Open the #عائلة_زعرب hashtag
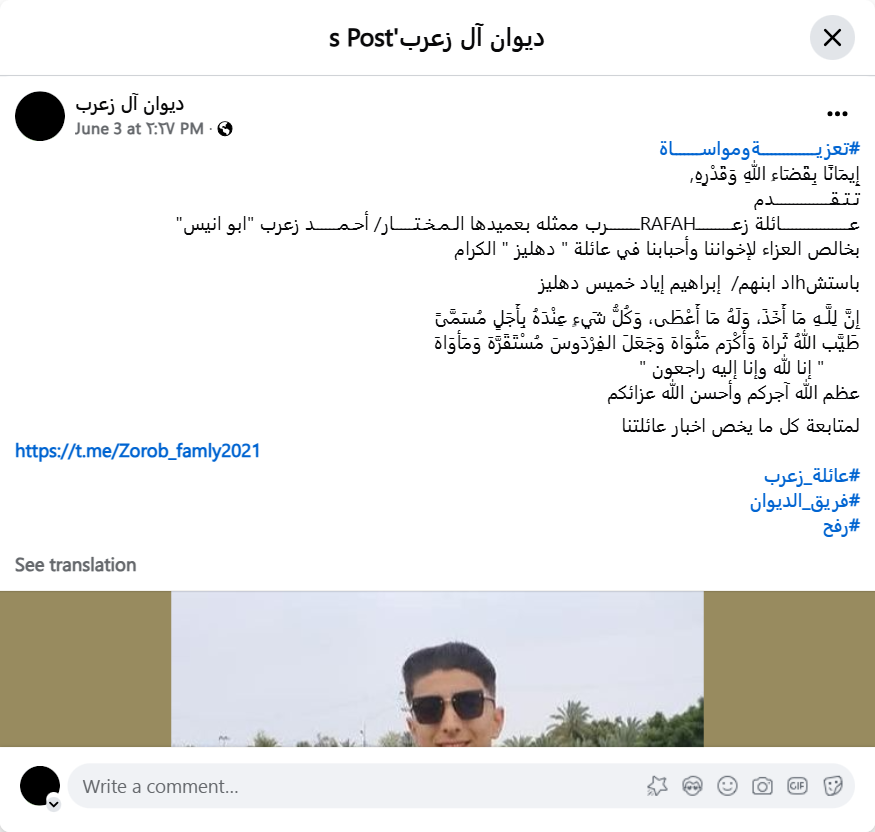 (812, 476)
